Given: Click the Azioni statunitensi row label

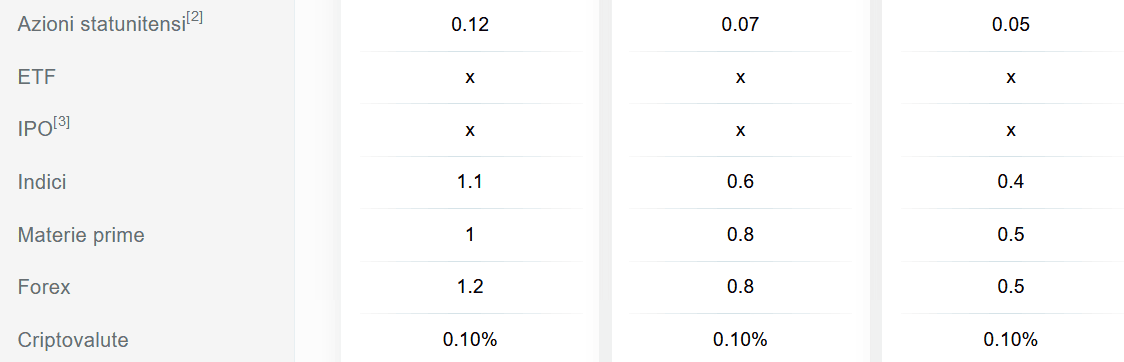Looking at the screenshot, I should (x=101, y=25).
